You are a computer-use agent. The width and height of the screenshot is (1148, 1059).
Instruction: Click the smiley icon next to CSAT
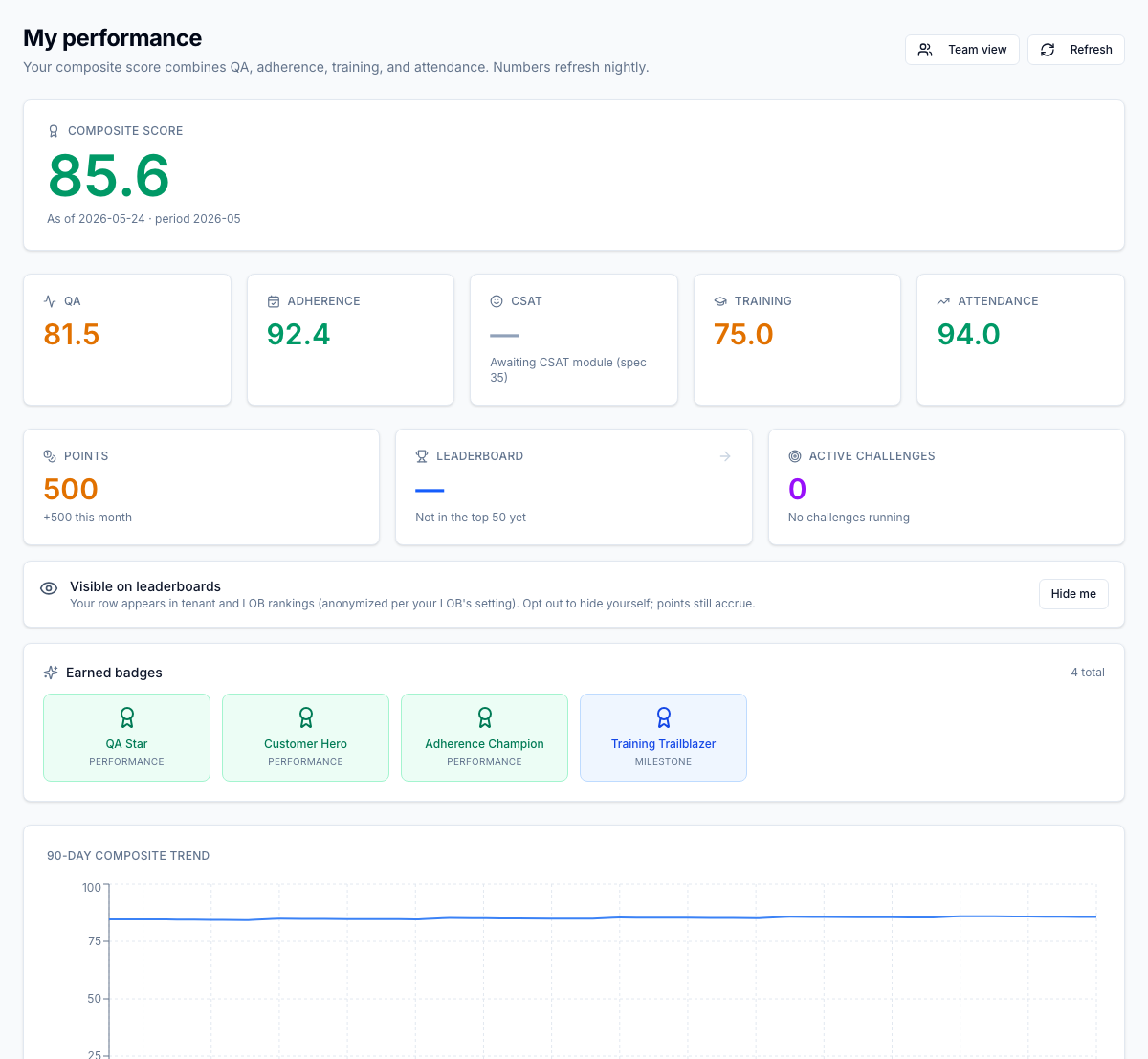(x=497, y=301)
